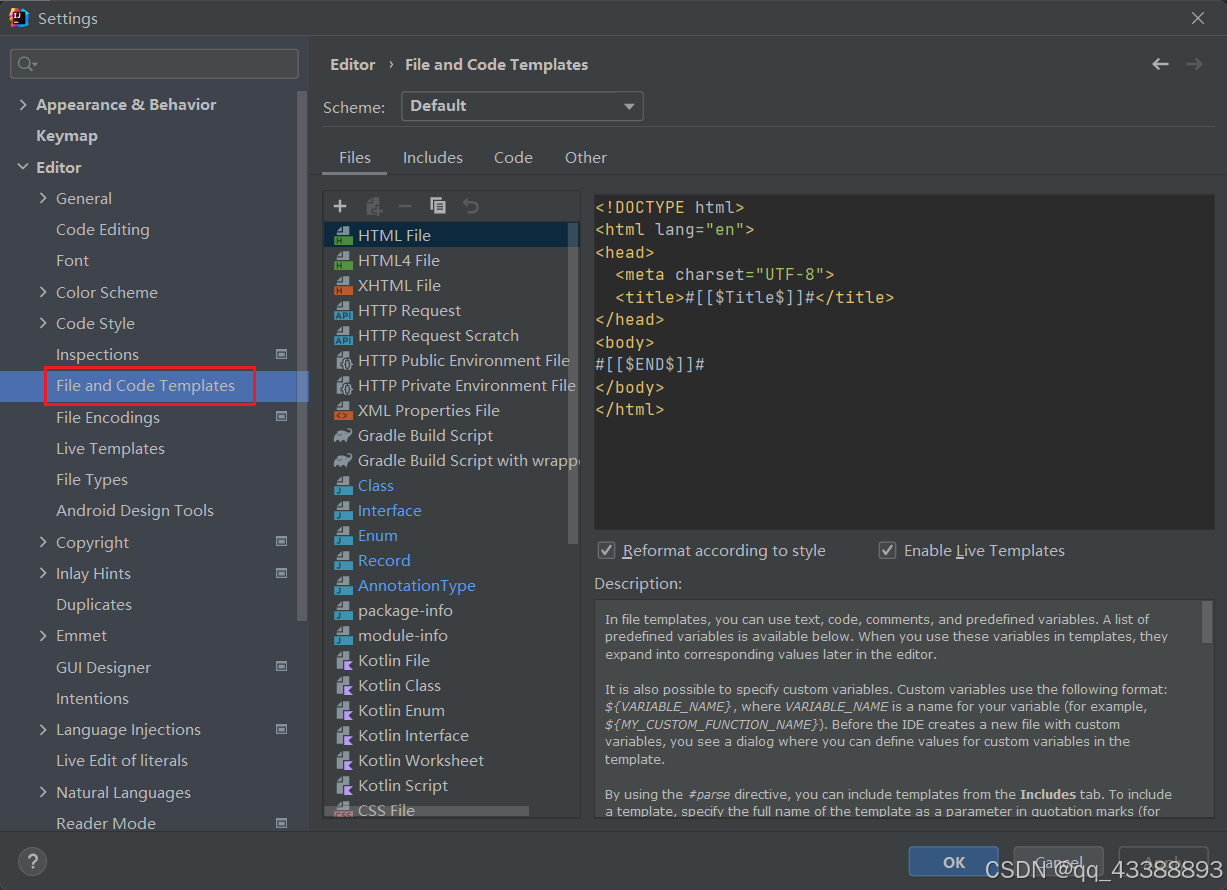Expand the General tree node
The height and width of the screenshot is (890, 1227).
pyautogui.click(x=43, y=198)
